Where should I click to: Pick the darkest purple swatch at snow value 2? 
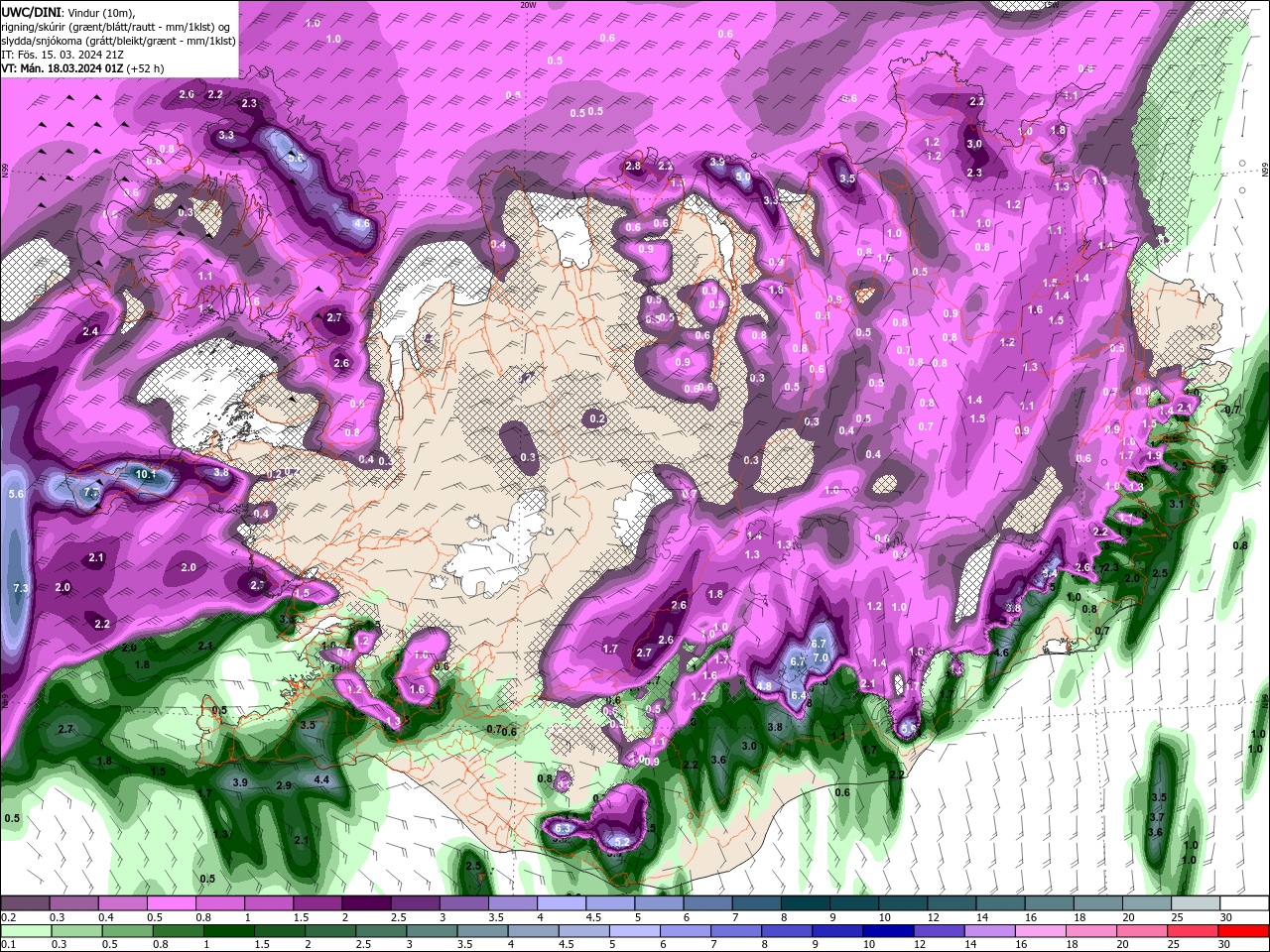click(x=366, y=903)
